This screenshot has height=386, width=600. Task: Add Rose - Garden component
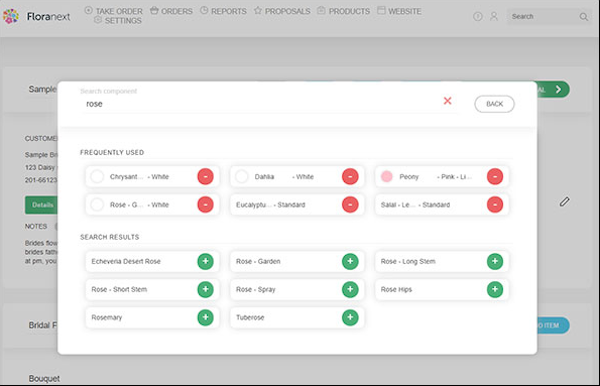(x=350, y=261)
